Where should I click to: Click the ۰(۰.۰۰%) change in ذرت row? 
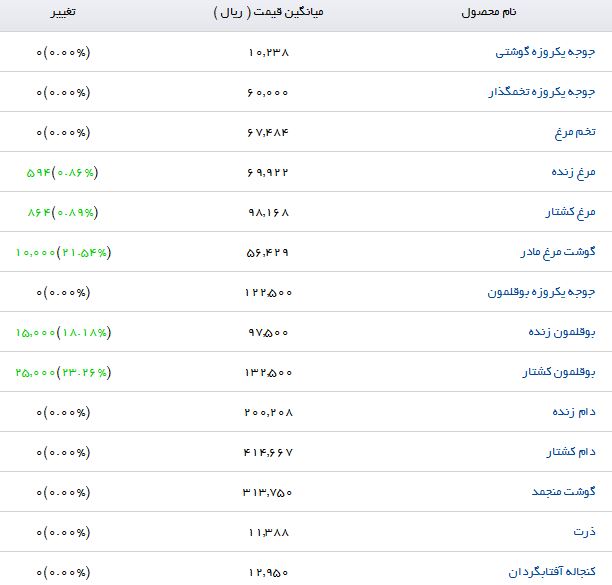tap(63, 532)
